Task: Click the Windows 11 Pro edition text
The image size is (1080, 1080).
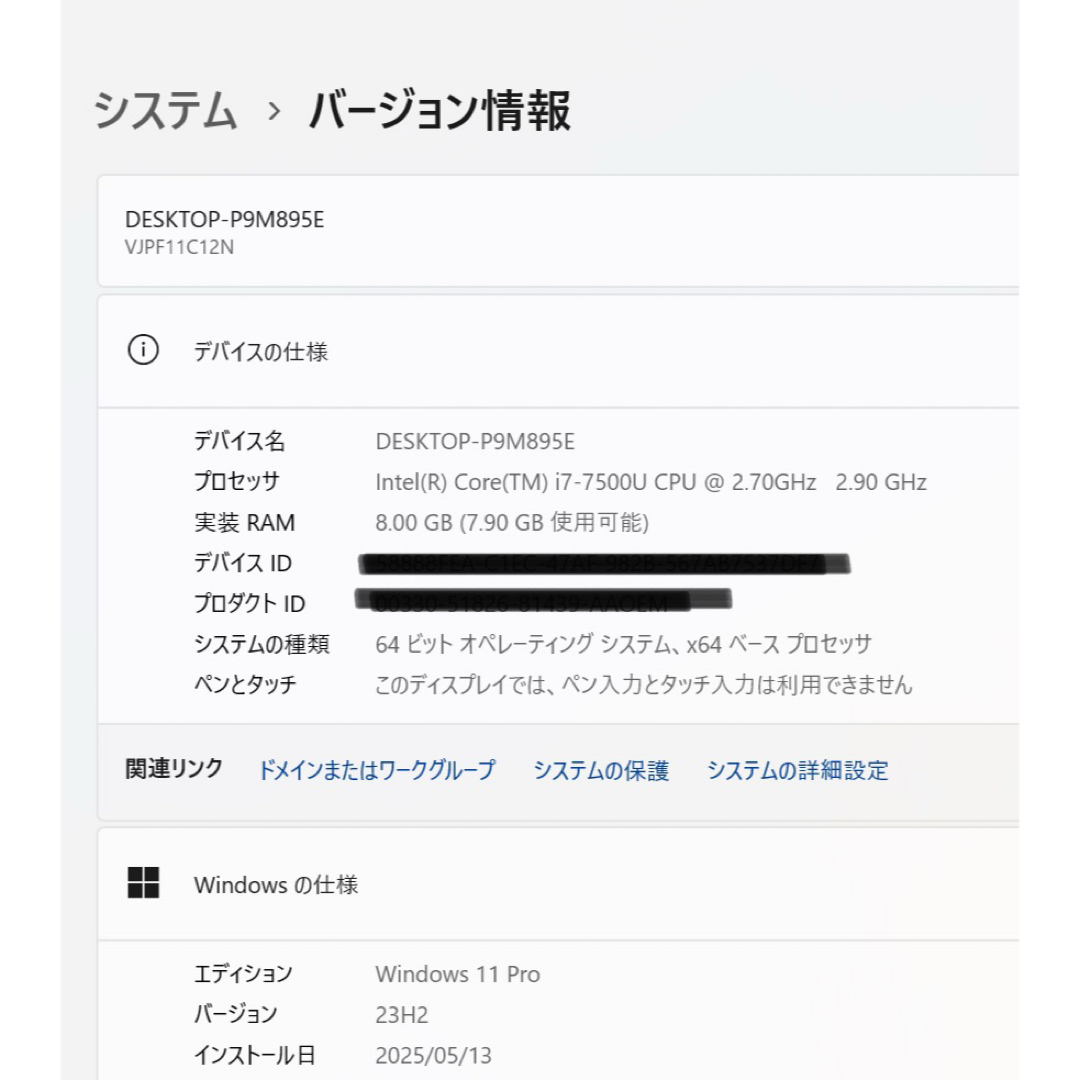Action: point(457,974)
